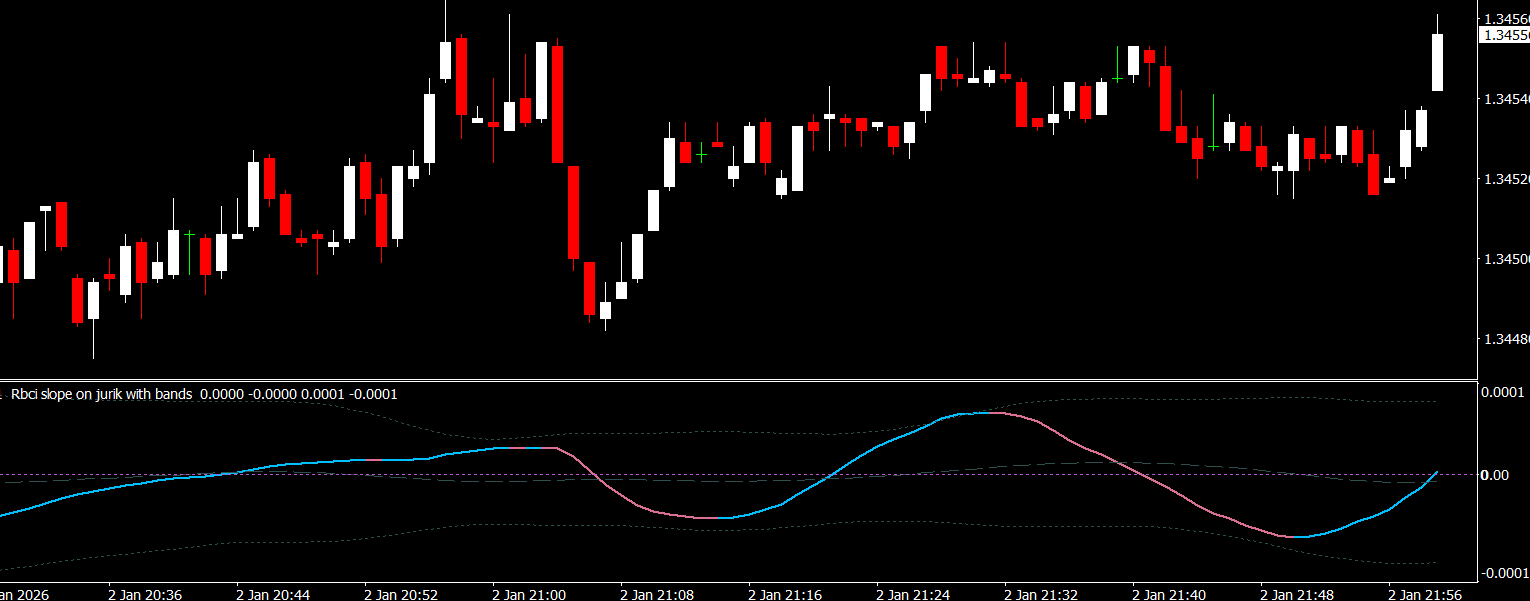Click the 2 Jan 21:08 time label

(x=657, y=594)
